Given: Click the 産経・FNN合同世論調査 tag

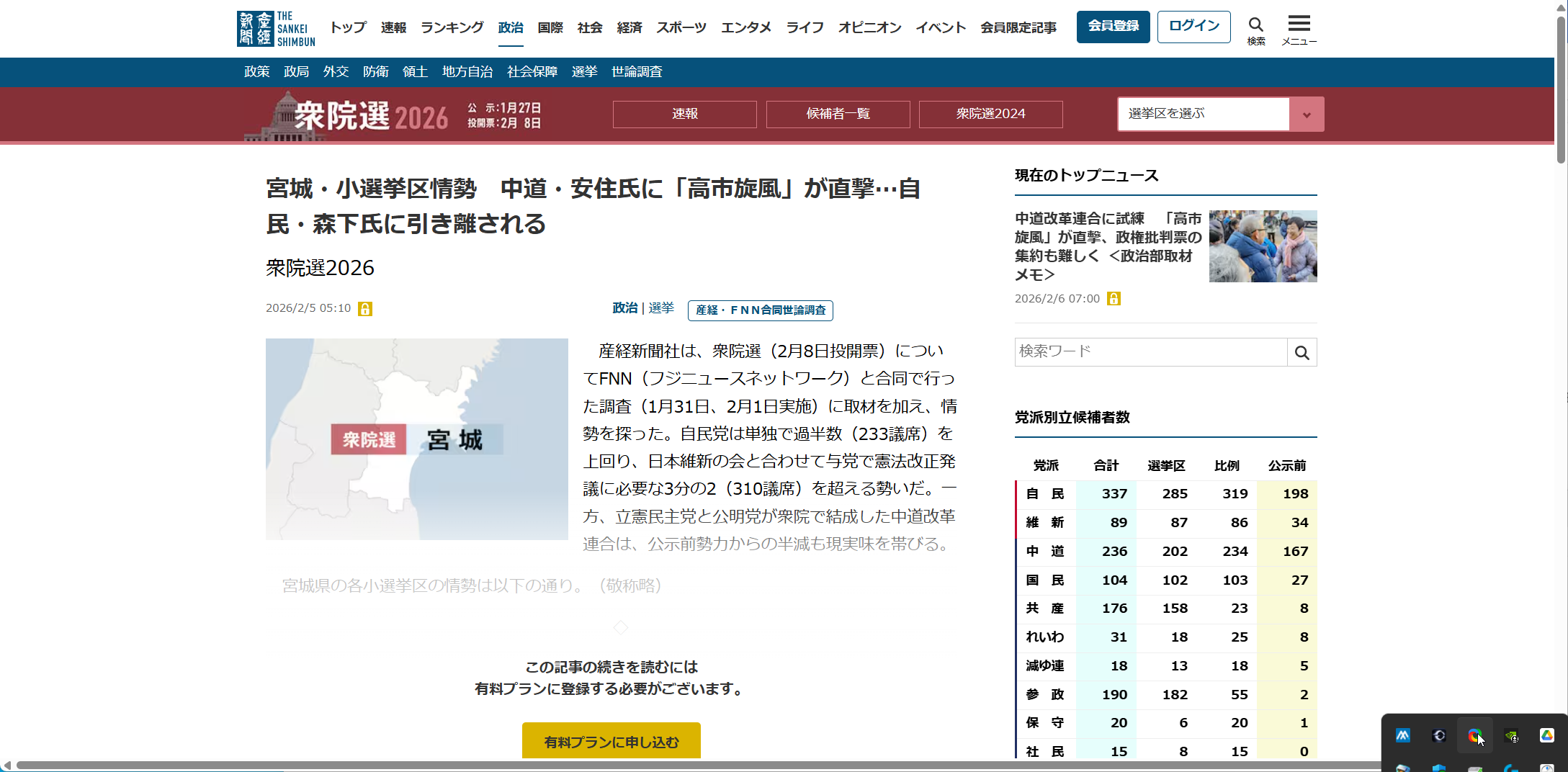Looking at the screenshot, I should point(761,310).
